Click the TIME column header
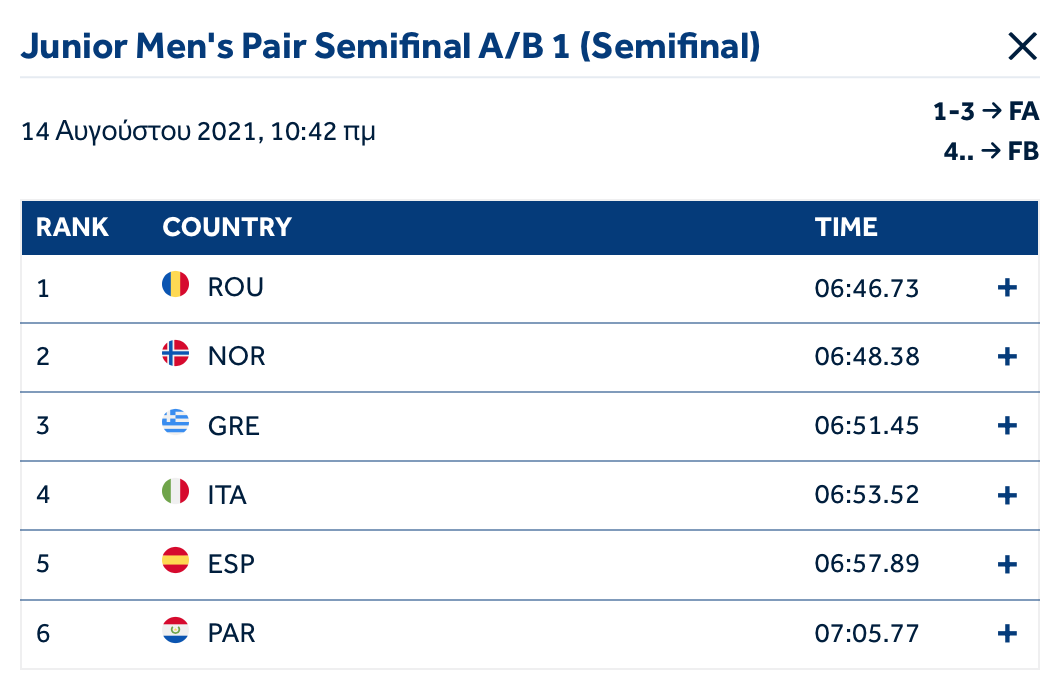This screenshot has width=1056, height=686. (846, 227)
